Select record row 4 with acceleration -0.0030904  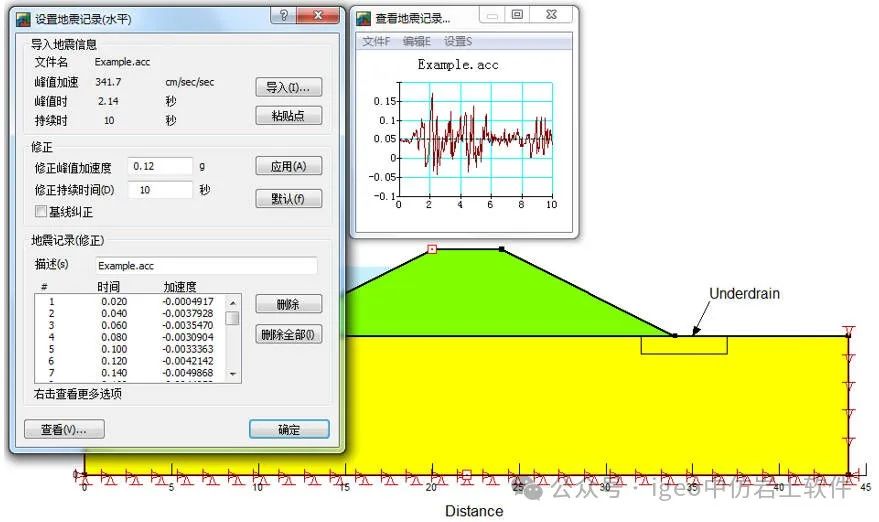point(132,337)
